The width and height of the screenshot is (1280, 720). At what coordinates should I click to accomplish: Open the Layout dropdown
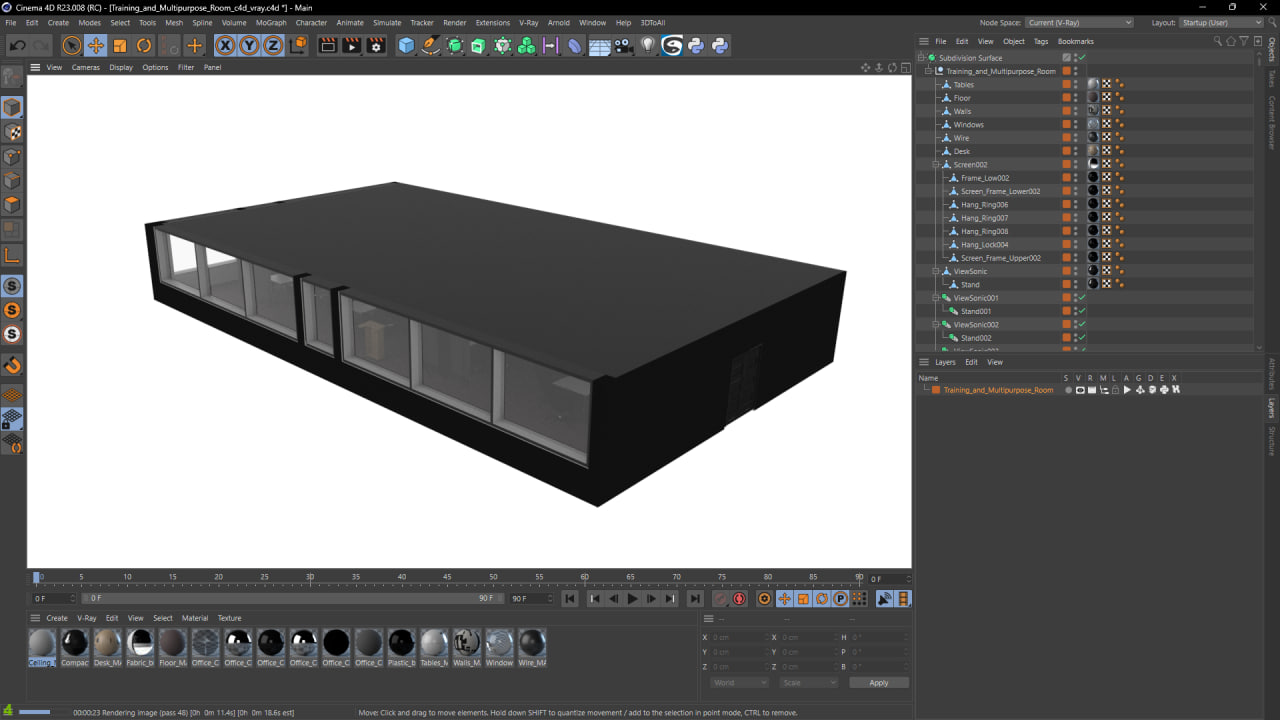tap(1221, 22)
